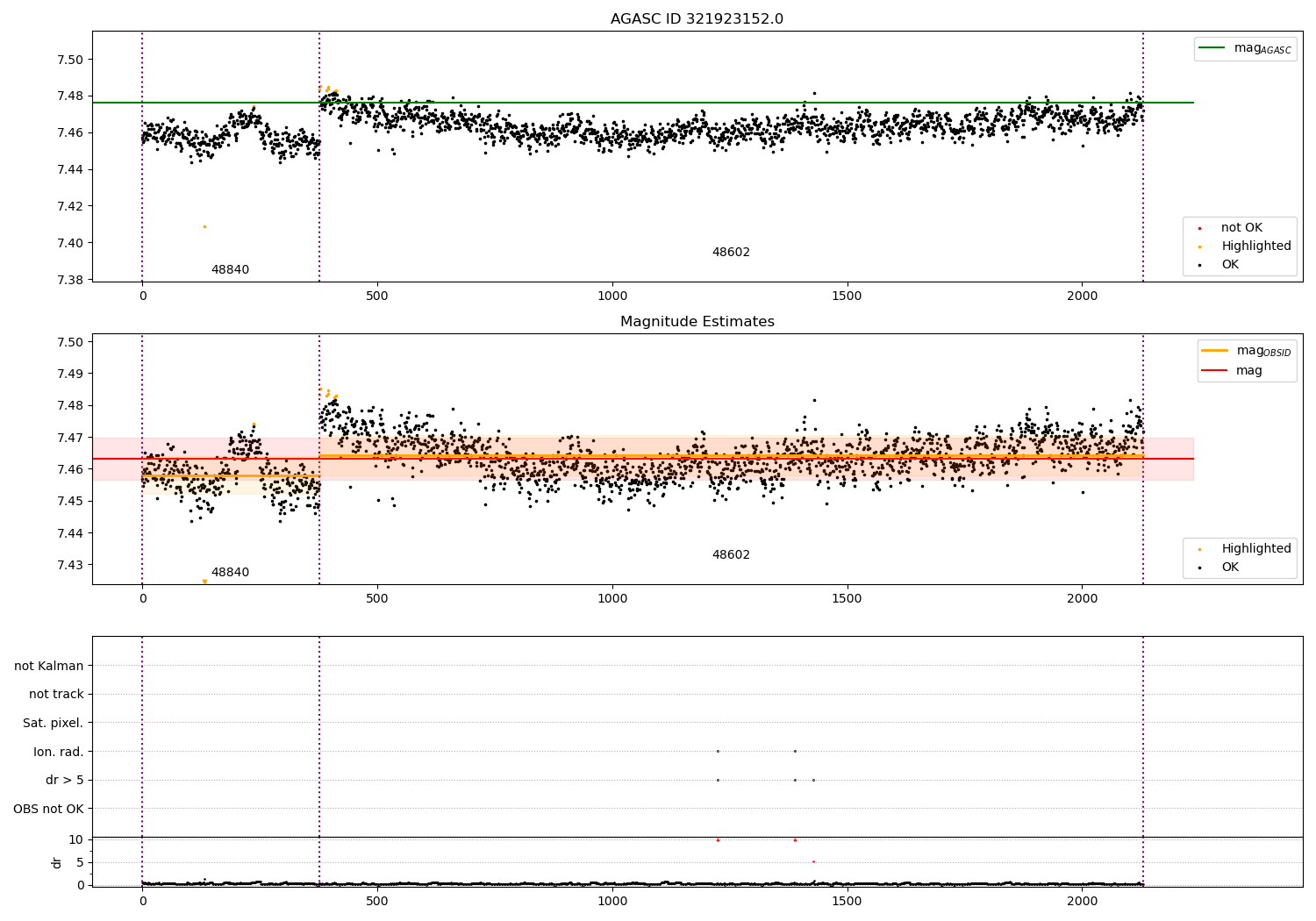Select 'Highlighted' in the top plot legend
This screenshot has width=1316, height=921.
tap(1255, 246)
